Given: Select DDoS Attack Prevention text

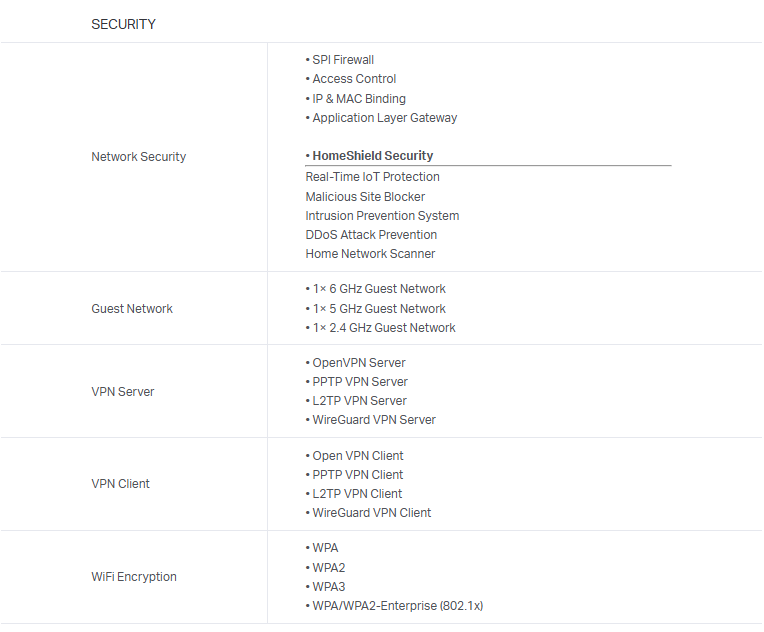Looking at the screenshot, I should point(371,235).
